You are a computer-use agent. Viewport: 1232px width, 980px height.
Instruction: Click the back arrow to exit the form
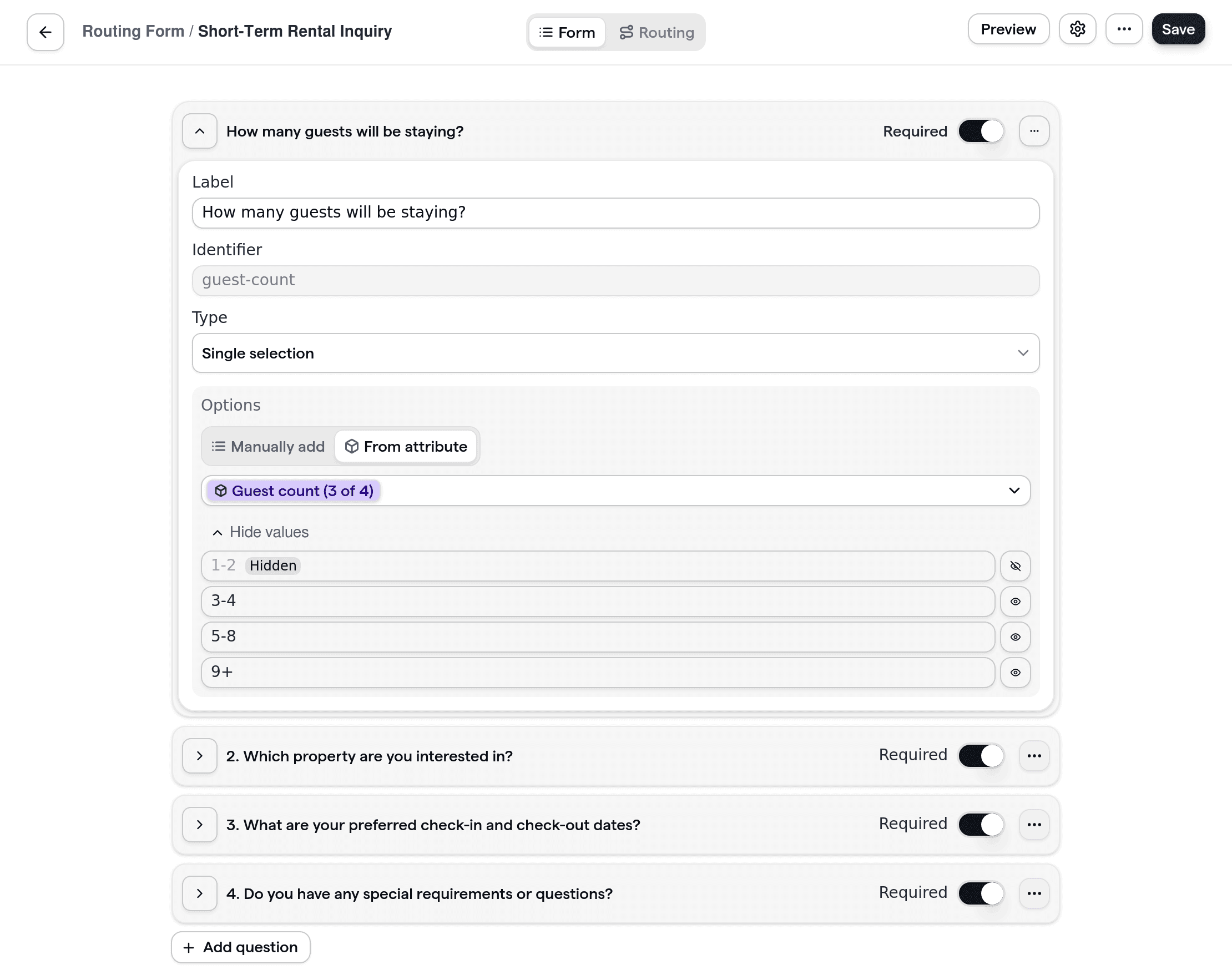pyautogui.click(x=44, y=32)
